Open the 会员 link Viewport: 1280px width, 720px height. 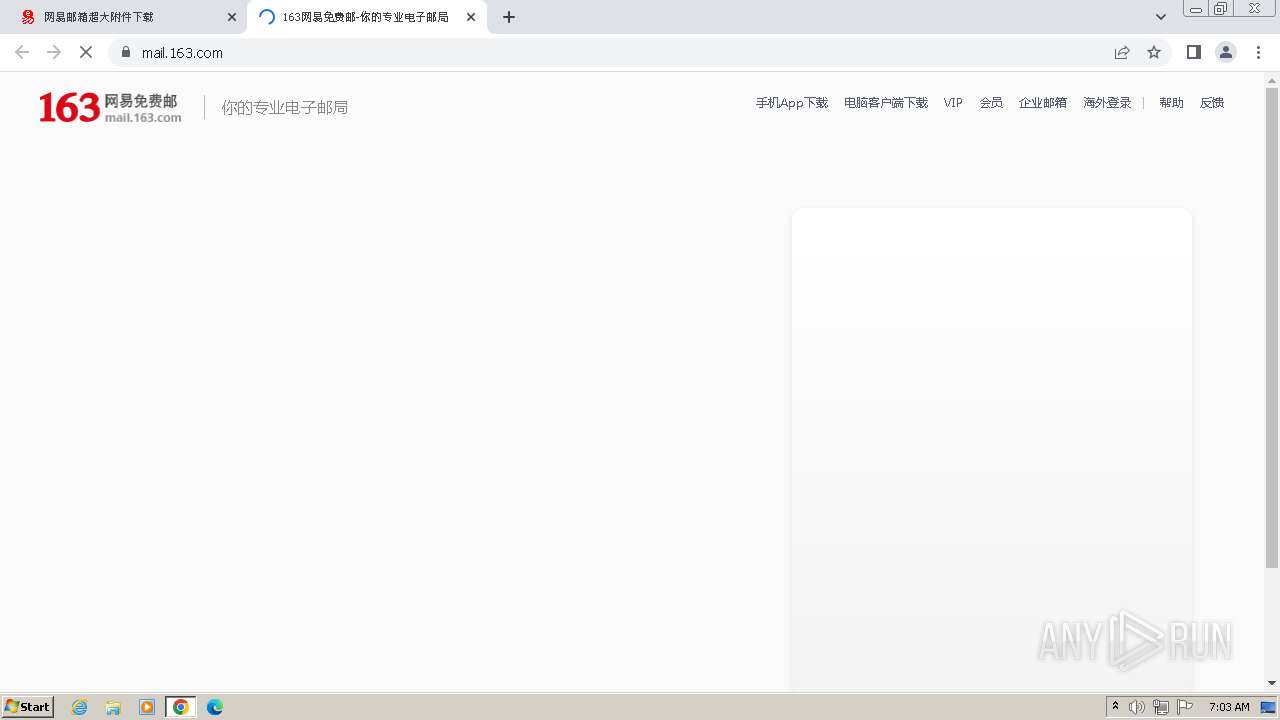[x=991, y=103]
